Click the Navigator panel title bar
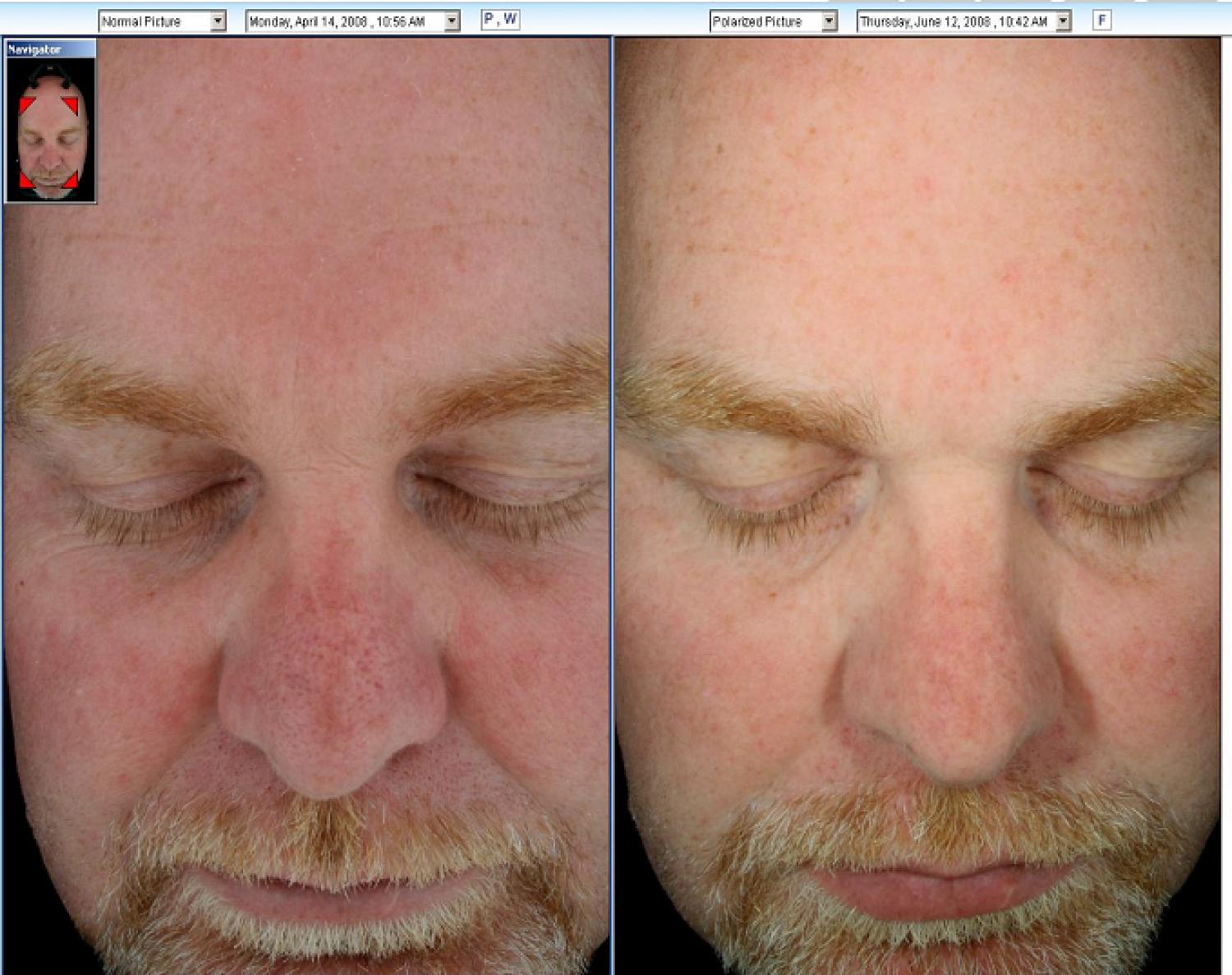The image size is (1232, 975). pyautogui.click(x=49, y=49)
